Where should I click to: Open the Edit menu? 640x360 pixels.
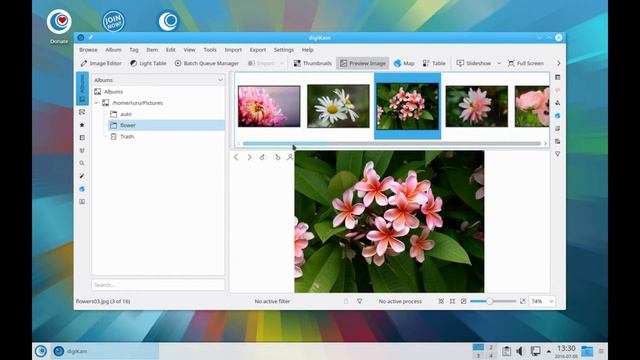[x=171, y=50]
